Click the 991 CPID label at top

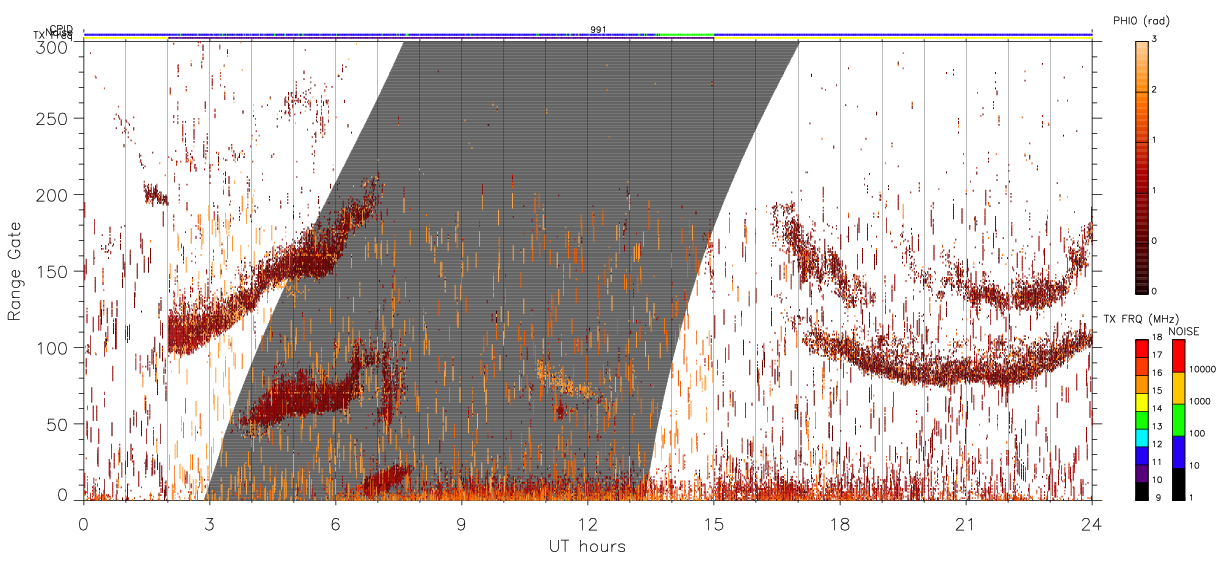[598, 29]
